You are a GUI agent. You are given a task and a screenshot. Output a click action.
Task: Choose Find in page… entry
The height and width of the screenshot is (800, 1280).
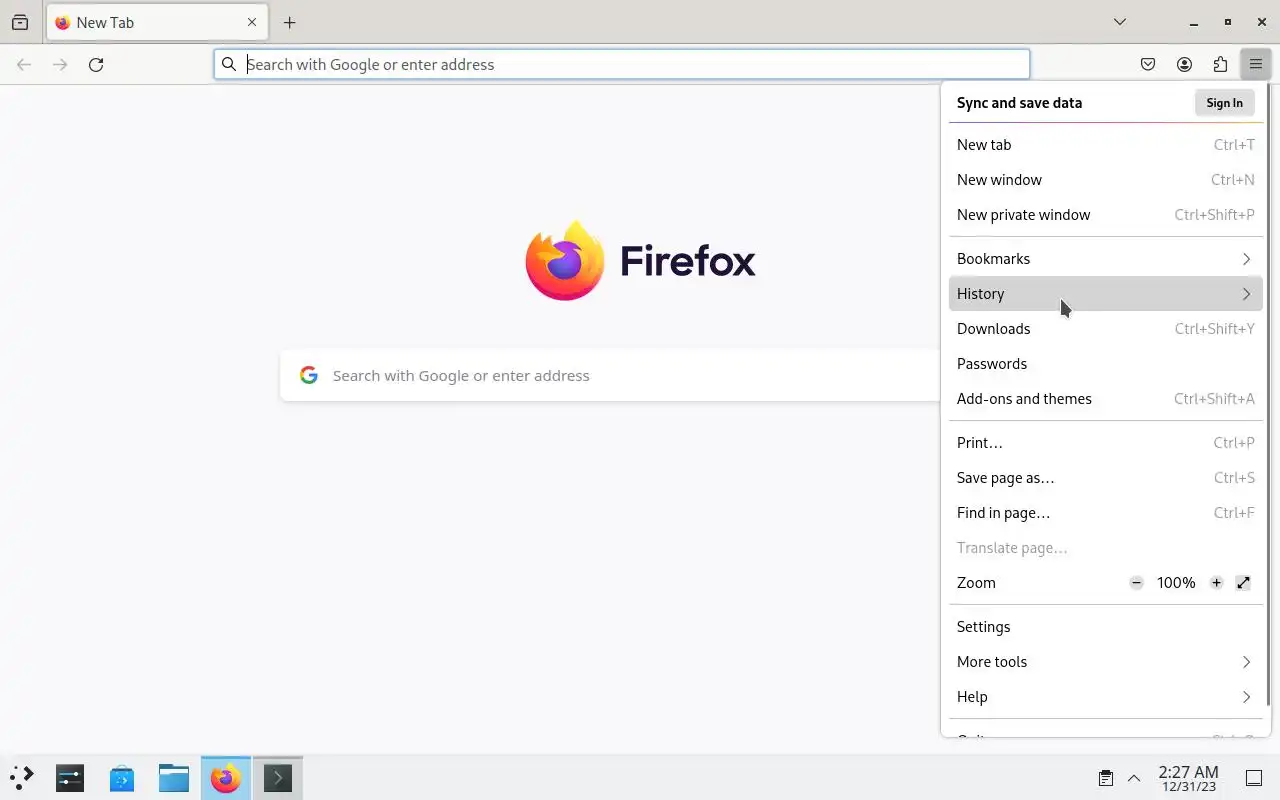(x=1106, y=513)
